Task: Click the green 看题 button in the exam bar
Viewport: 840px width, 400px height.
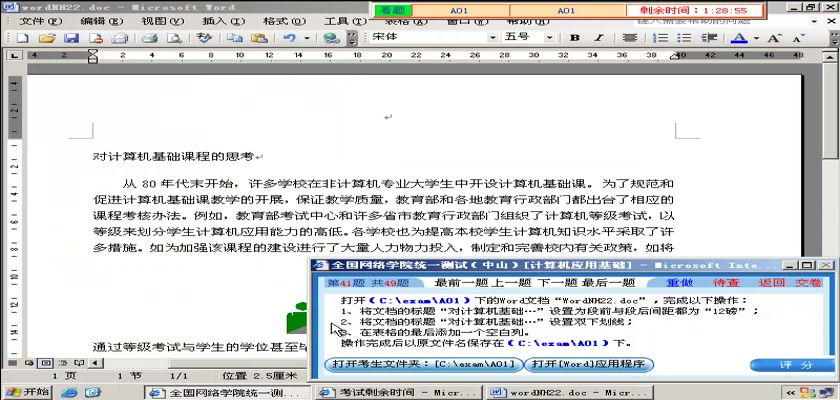Action: coord(393,10)
